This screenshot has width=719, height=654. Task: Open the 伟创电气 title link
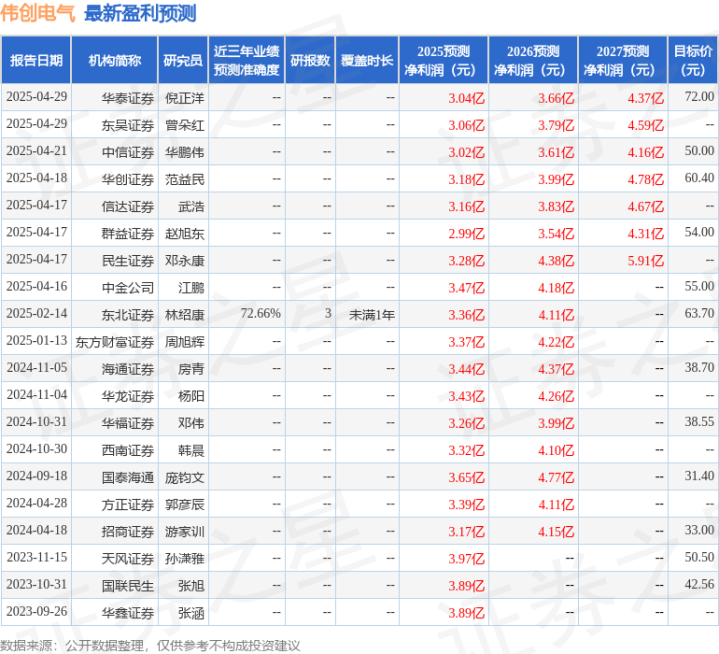(x=38, y=13)
